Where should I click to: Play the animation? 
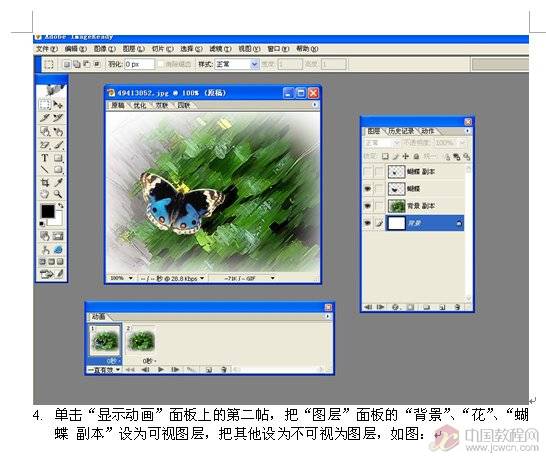161,370
